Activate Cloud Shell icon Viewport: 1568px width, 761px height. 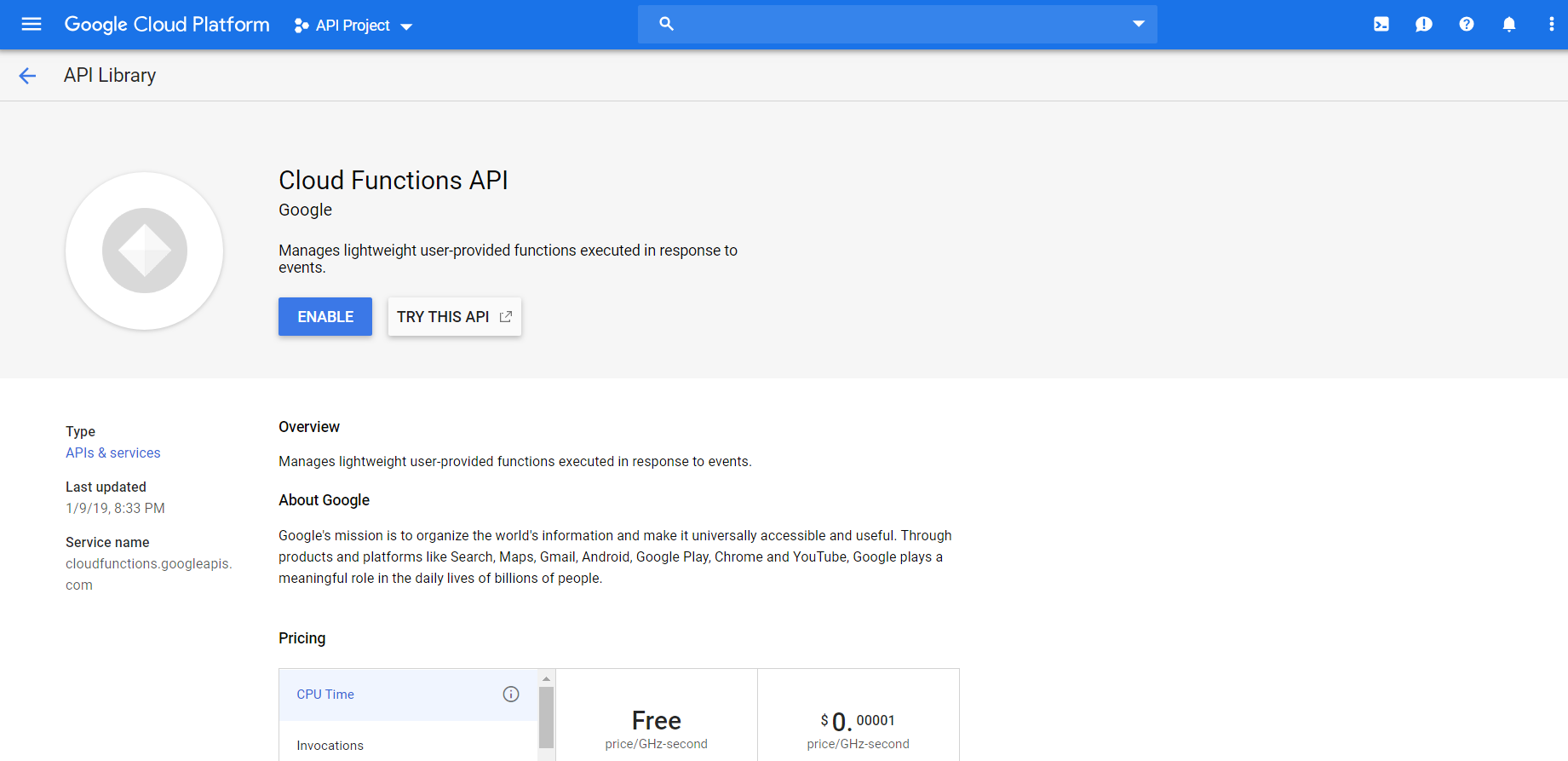(x=1381, y=25)
